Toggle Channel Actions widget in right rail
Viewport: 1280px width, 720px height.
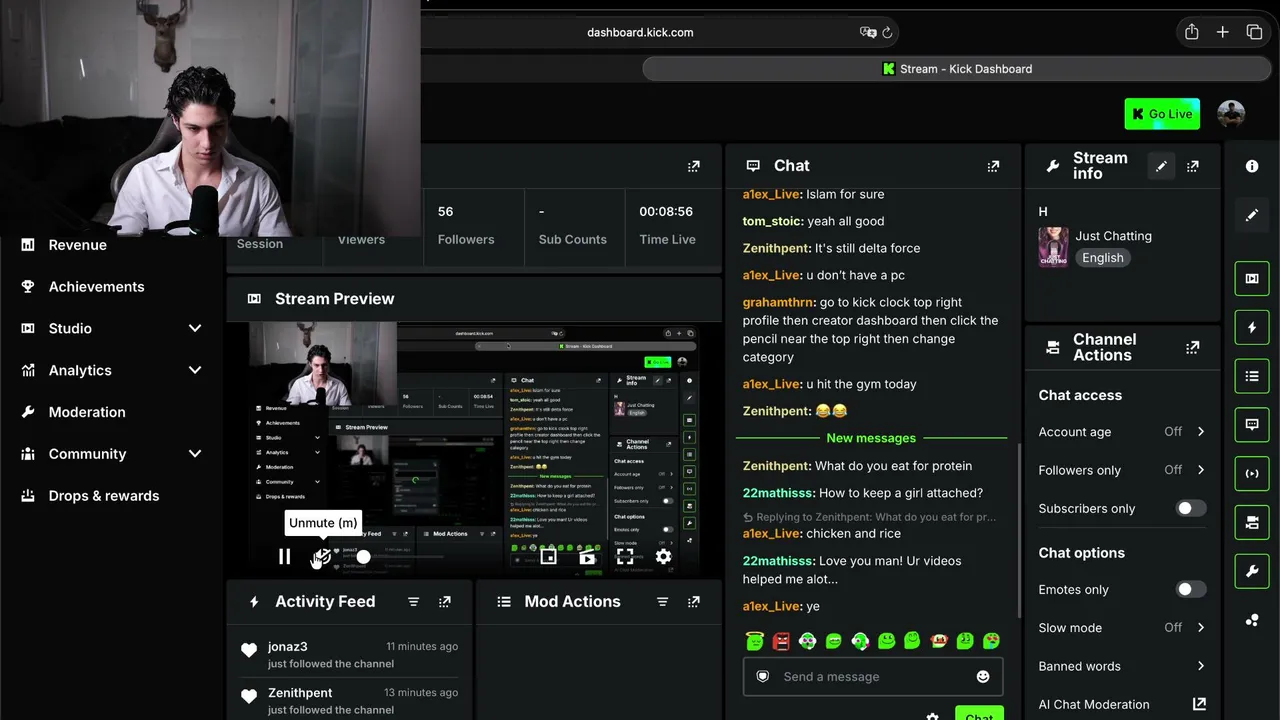click(x=1252, y=523)
